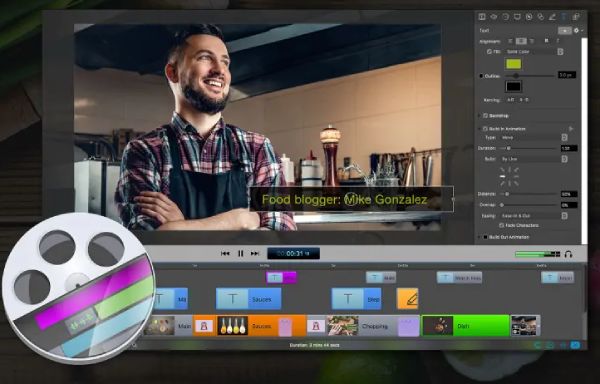Open the animation Type dropdown

pos(534,137)
